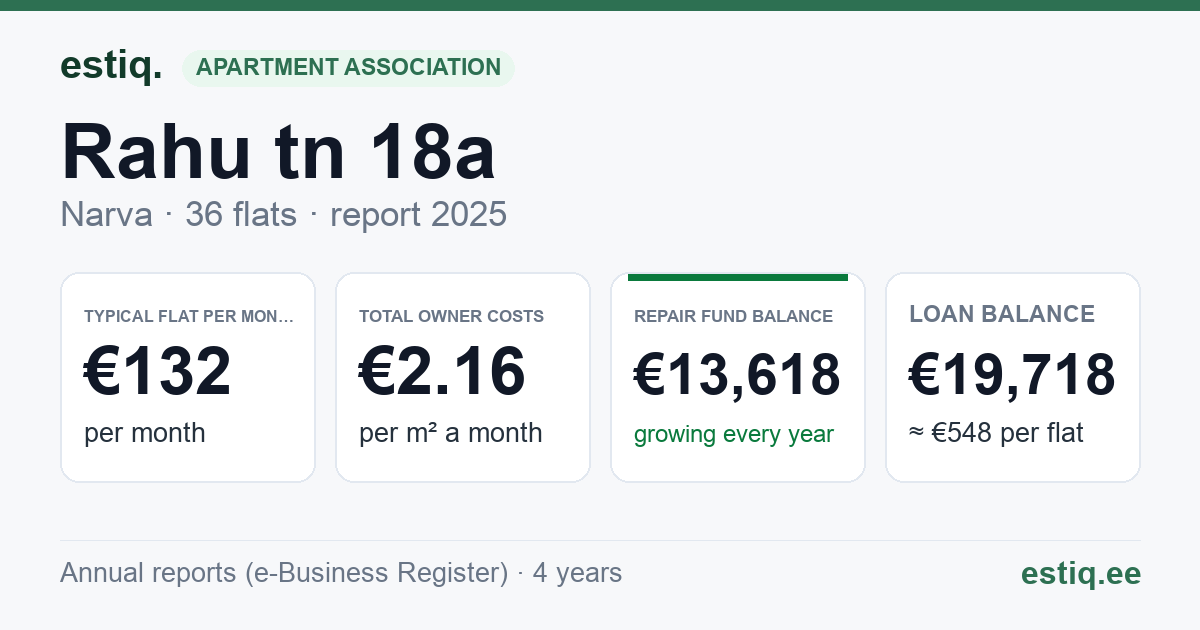The image size is (1200, 630).
Task: Click the €132 value
Action: (158, 371)
